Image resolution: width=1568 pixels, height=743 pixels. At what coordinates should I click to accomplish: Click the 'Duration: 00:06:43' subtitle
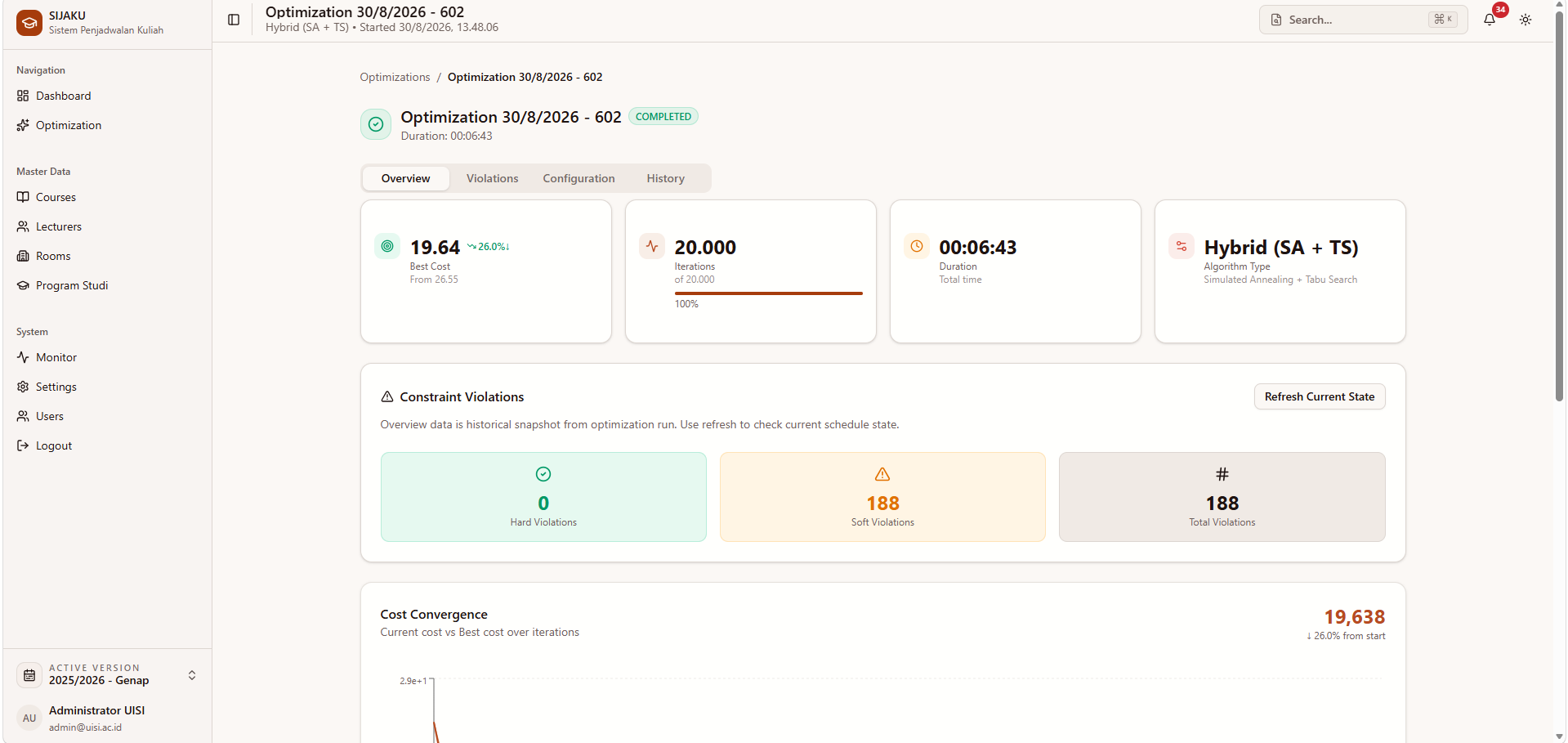click(446, 137)
